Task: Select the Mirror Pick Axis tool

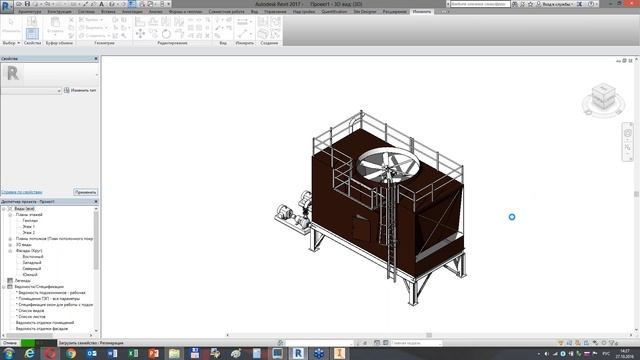Action: 166,21
